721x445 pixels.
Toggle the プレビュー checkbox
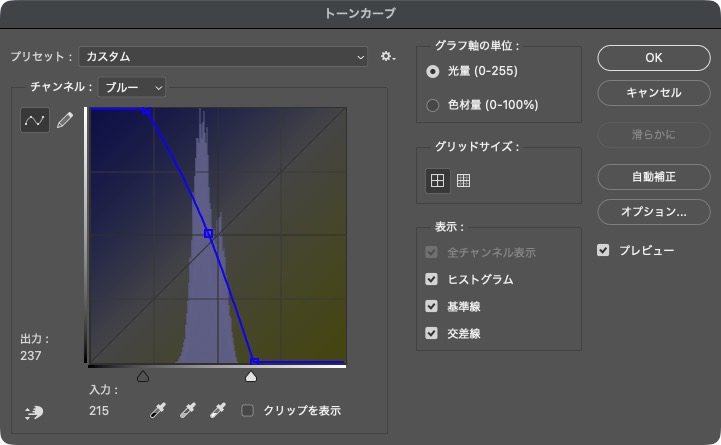coord(603,250)
